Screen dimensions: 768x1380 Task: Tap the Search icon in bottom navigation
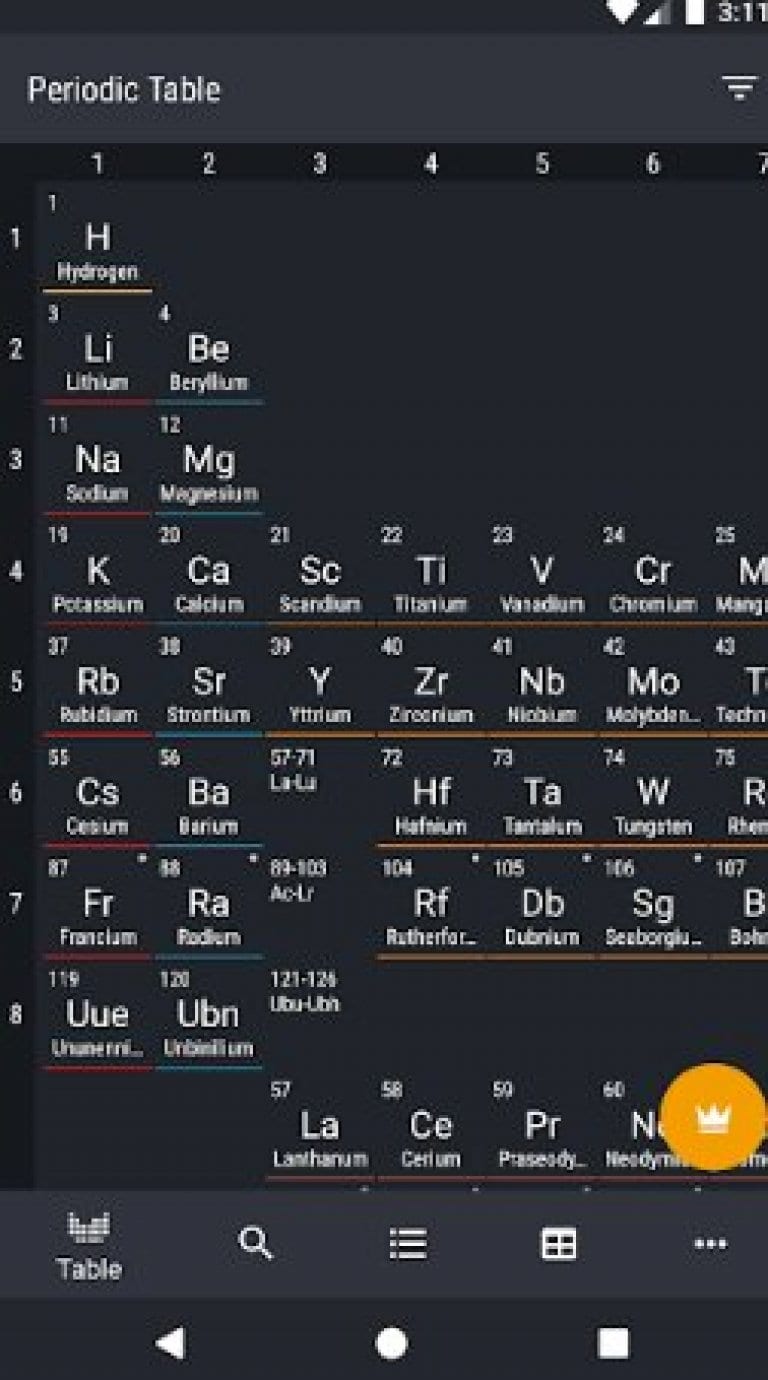click(x=256, y=1242)
